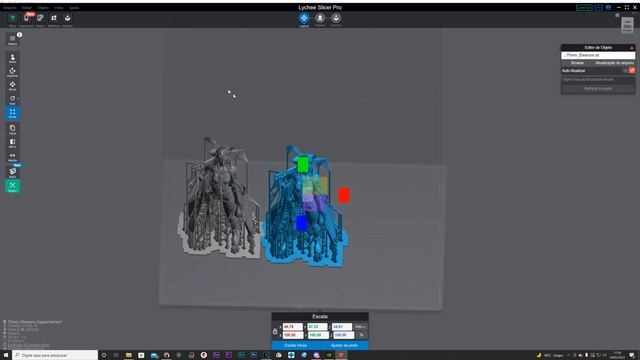Select the Select tool in left sidebar

click(x=13, y=58)
